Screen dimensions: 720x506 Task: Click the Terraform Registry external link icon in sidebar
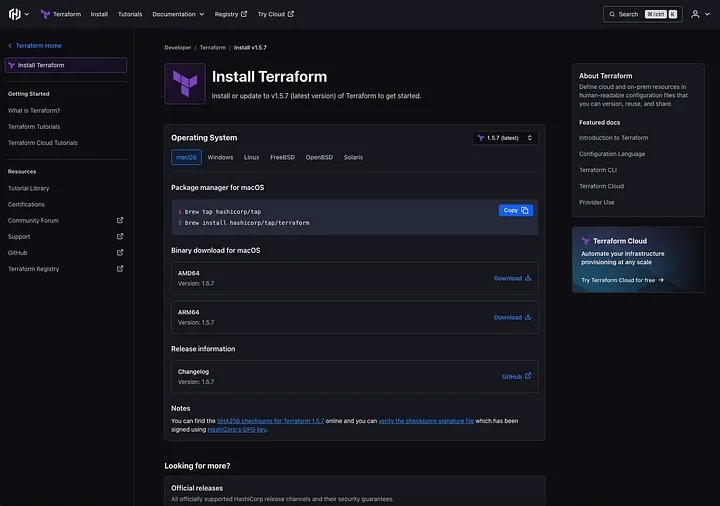click(x=120, y=269)
